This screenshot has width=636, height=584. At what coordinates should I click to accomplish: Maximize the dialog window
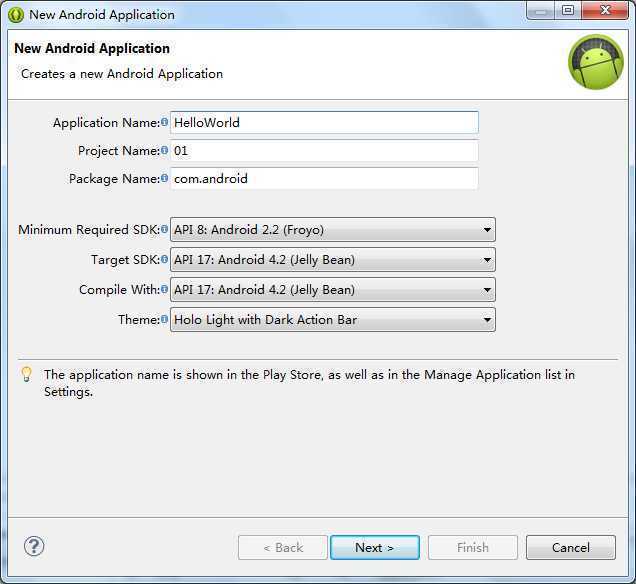tap(568, 10)
